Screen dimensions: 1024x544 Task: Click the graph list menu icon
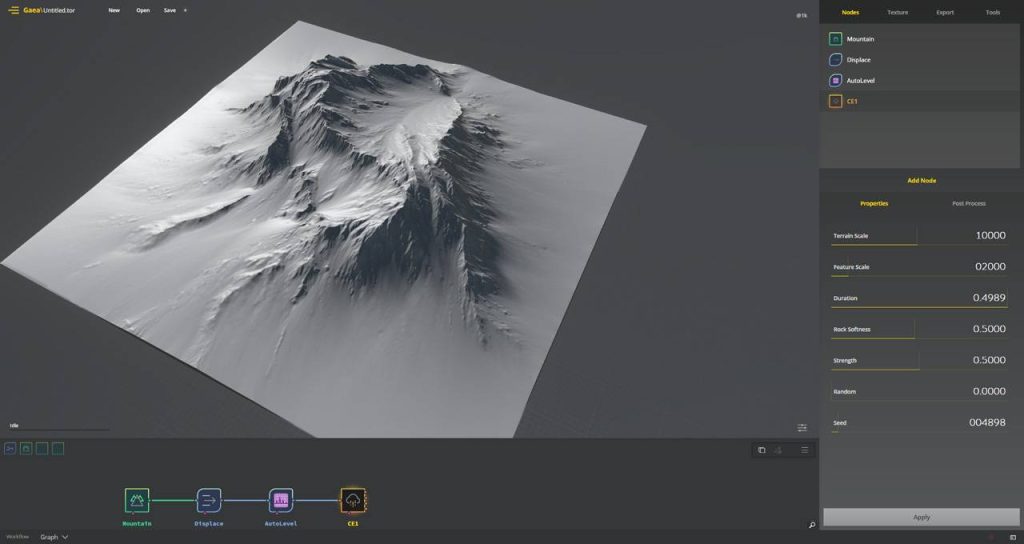tap(804, 450)
